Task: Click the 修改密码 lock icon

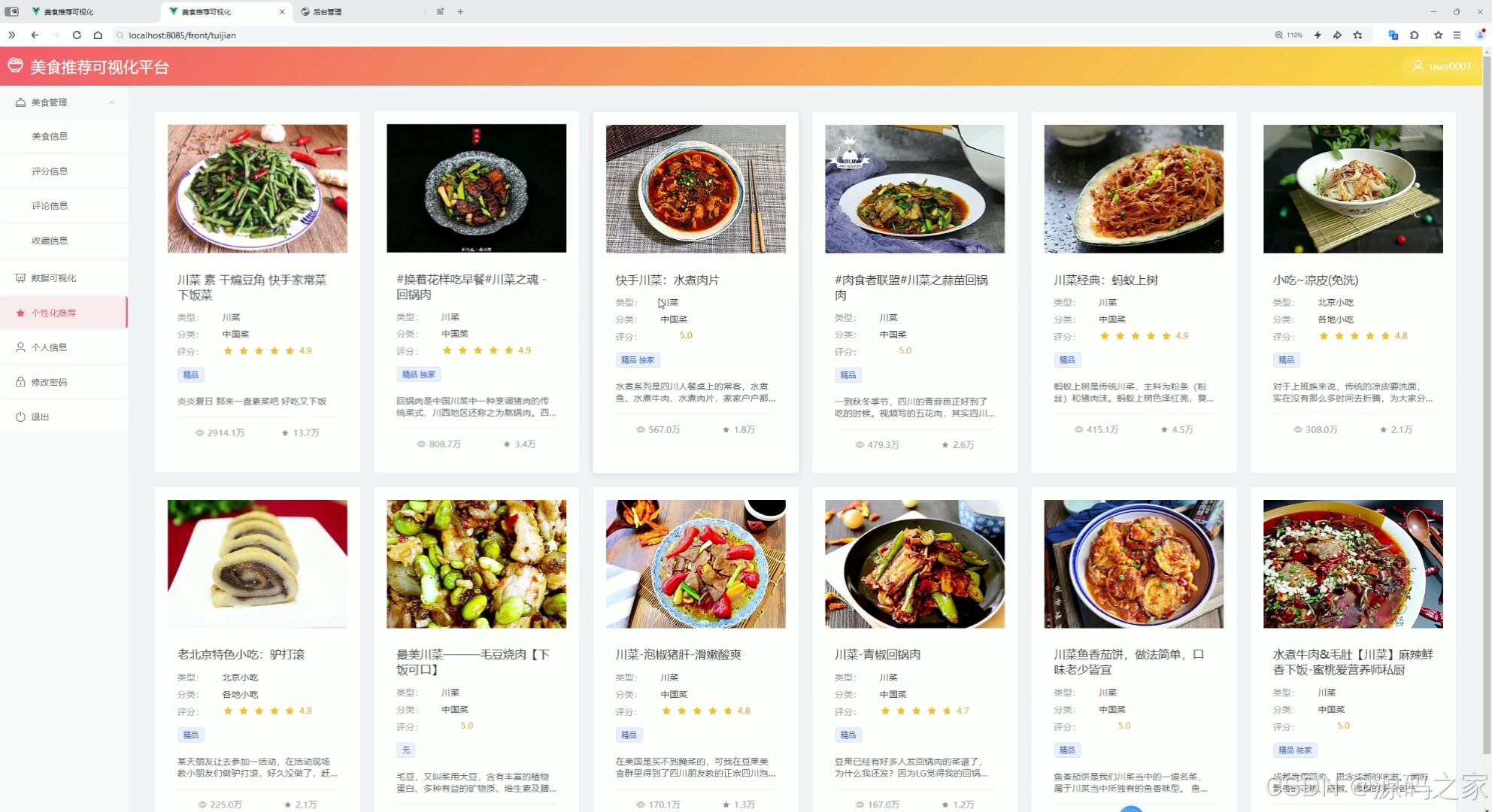Action: pyautogui.click(x=20, y=382)
